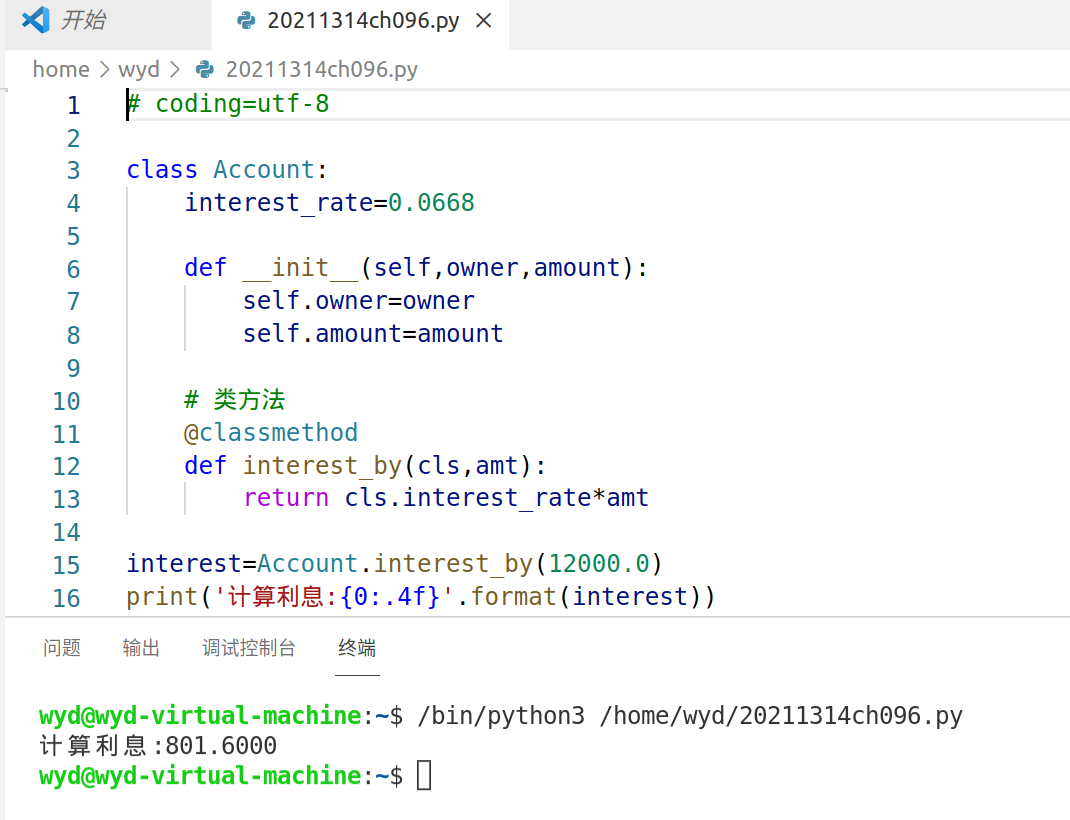This screenshot has width=1070, height=820.
Task: Click 'self.amount=amount' on line 8
Action: tap(373, 334)
